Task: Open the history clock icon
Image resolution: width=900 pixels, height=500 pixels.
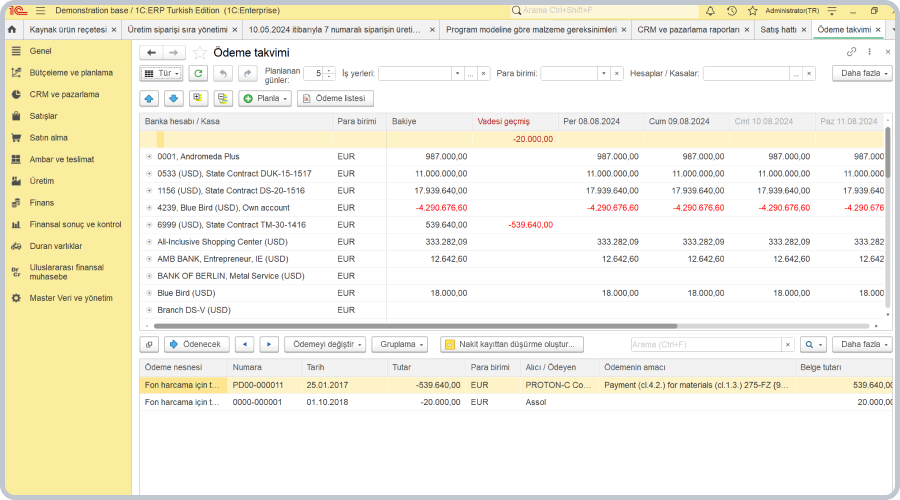Action: point(731,10)
